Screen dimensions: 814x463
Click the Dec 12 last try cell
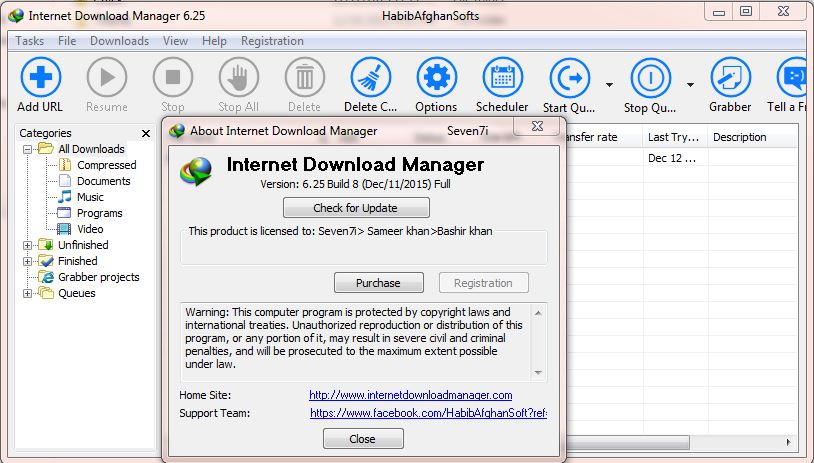(x=675, y=158)
